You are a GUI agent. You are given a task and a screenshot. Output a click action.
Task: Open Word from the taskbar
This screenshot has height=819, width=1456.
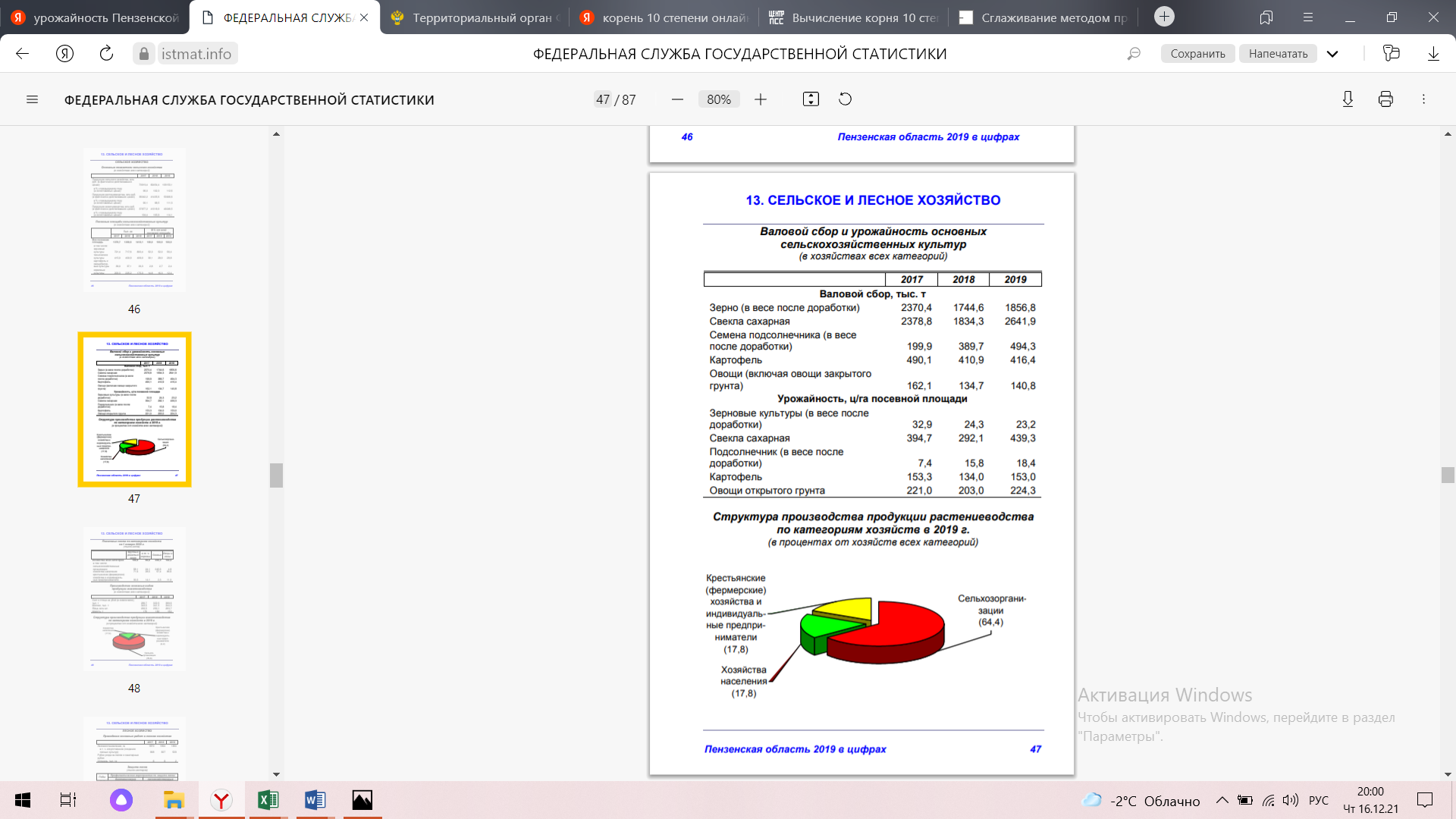click(315, 800)
